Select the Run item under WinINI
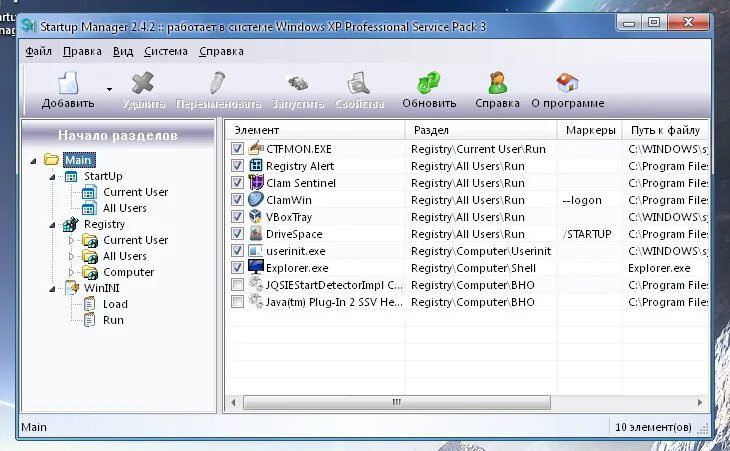730x451 pixels. click(x=113, y=320)
